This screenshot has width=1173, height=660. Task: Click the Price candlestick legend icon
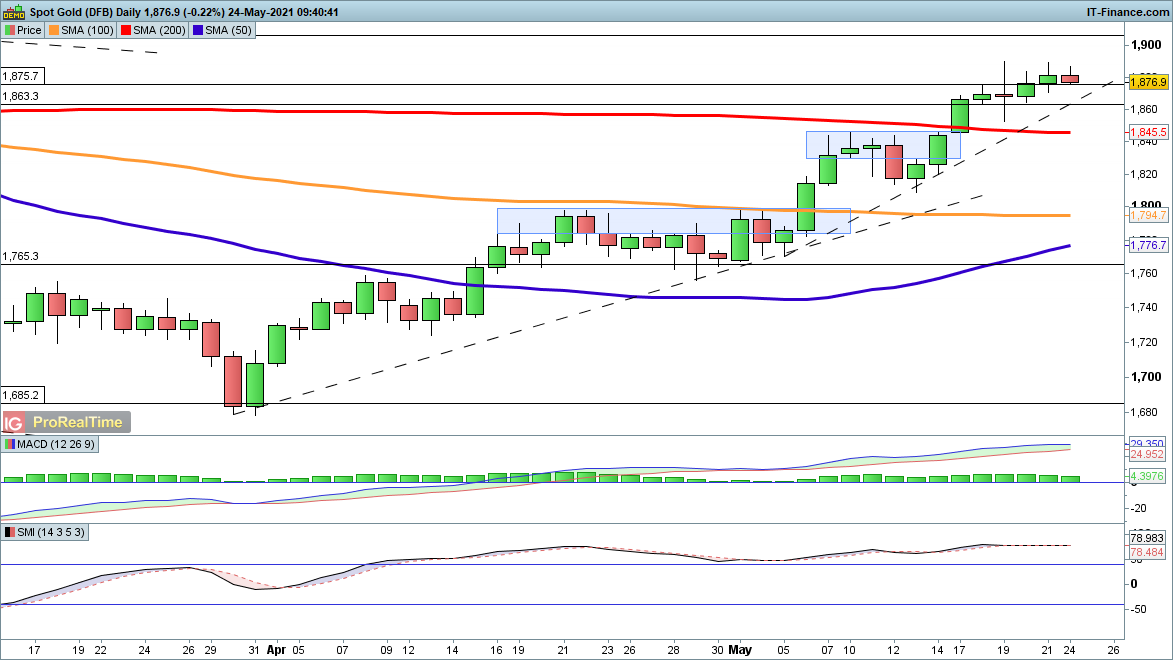coord(10,30)
